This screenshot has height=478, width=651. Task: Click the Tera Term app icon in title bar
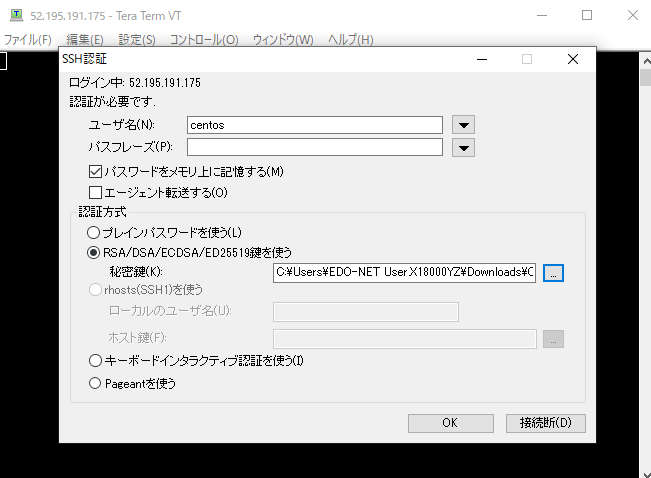(x=16, y=15)
